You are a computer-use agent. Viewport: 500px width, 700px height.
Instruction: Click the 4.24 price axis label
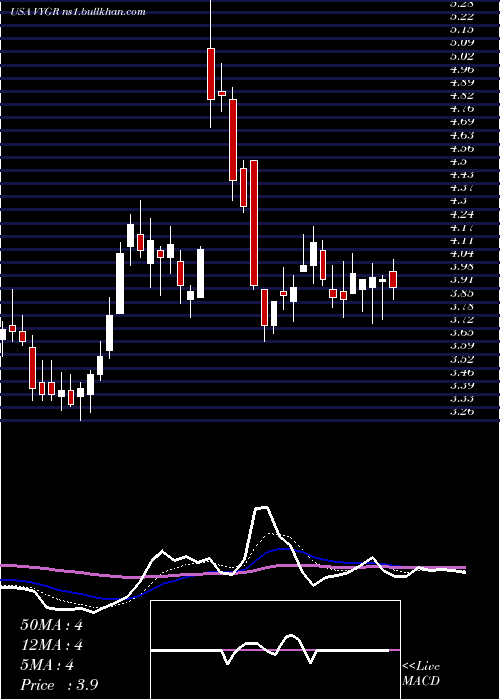[x=462, y=214]
